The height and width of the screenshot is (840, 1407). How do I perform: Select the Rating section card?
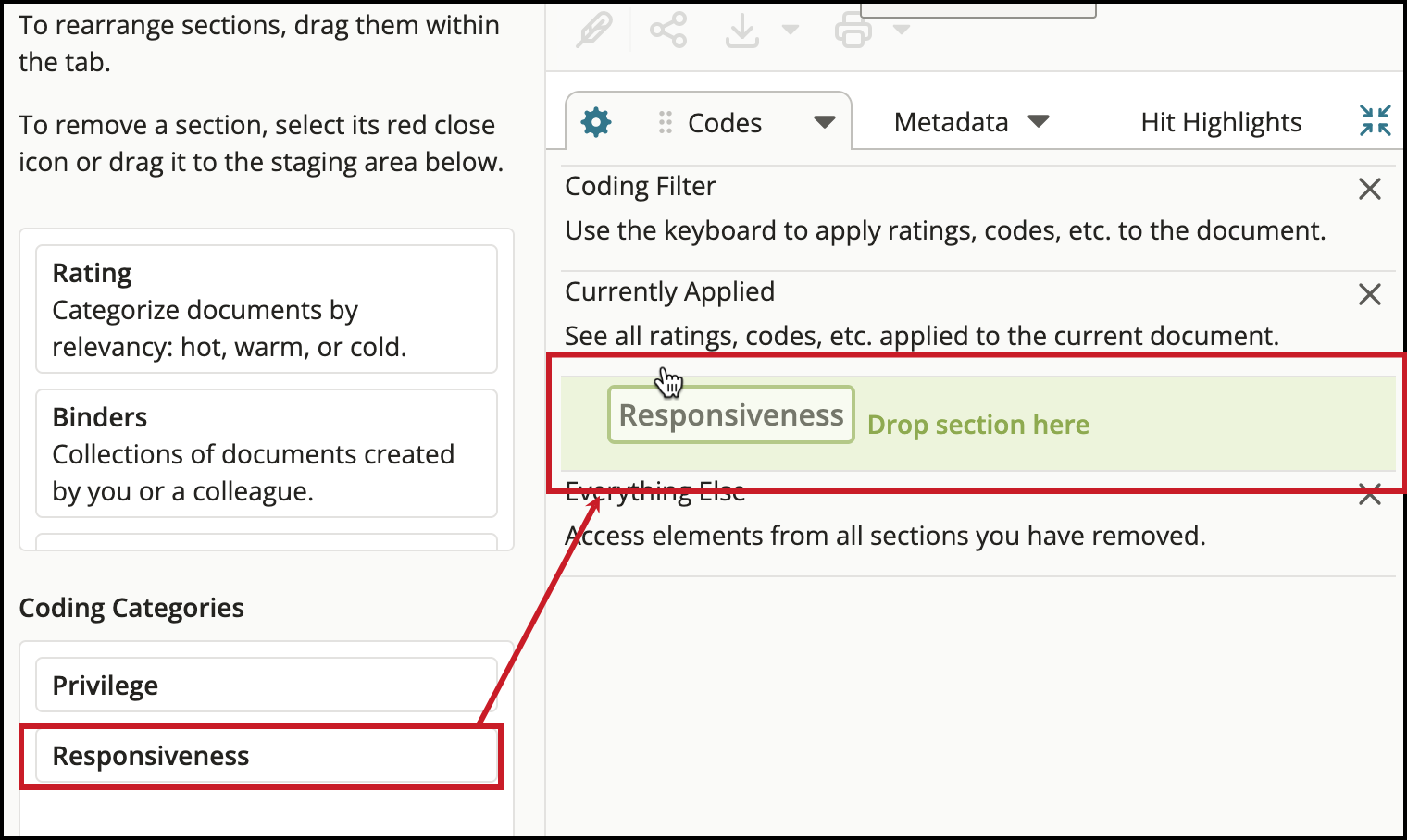coord(266,307)
